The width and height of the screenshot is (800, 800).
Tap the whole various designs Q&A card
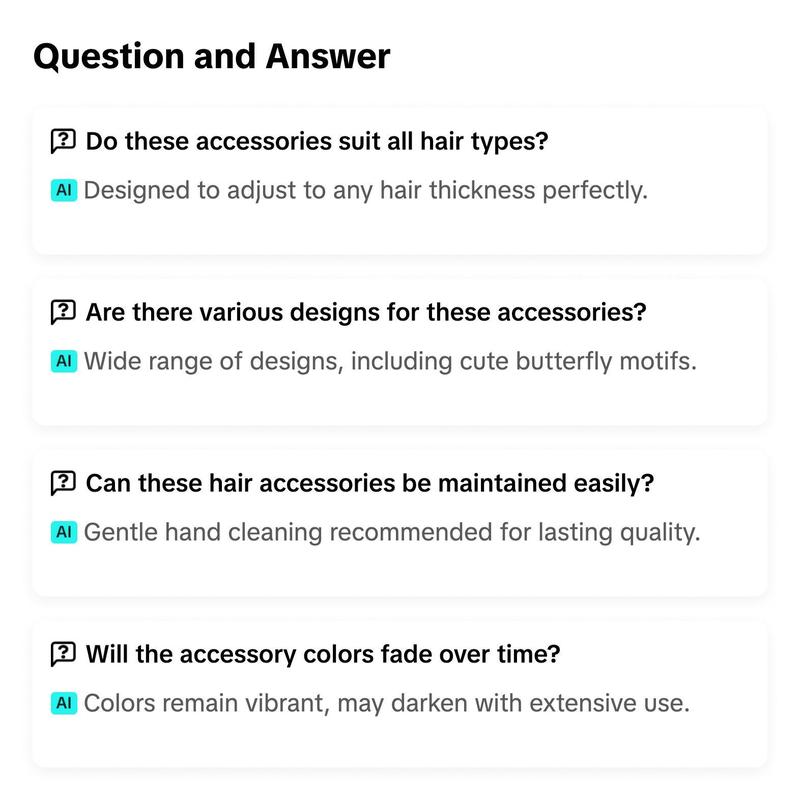point(399,351)
